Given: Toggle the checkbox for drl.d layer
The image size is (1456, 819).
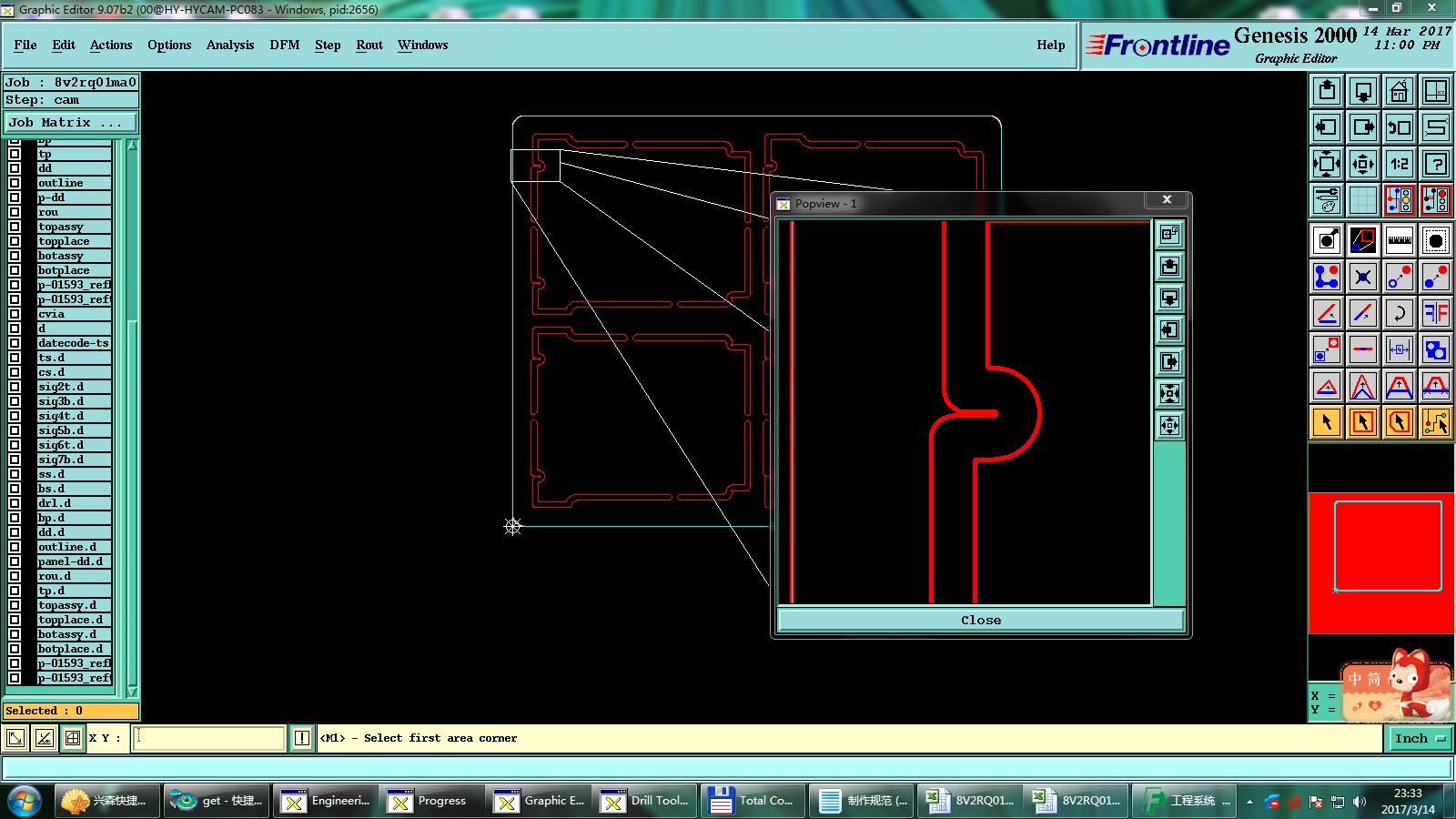Looking at the screenshot, I should pos(15,503).
